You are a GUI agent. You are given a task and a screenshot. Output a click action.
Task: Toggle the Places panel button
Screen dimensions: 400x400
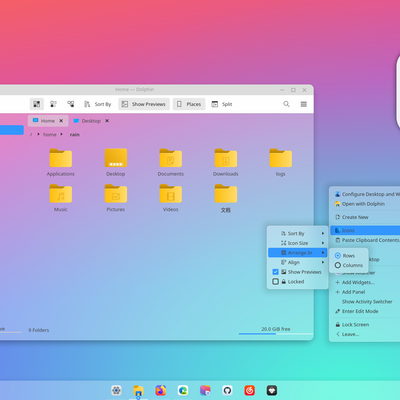point(189,104)
